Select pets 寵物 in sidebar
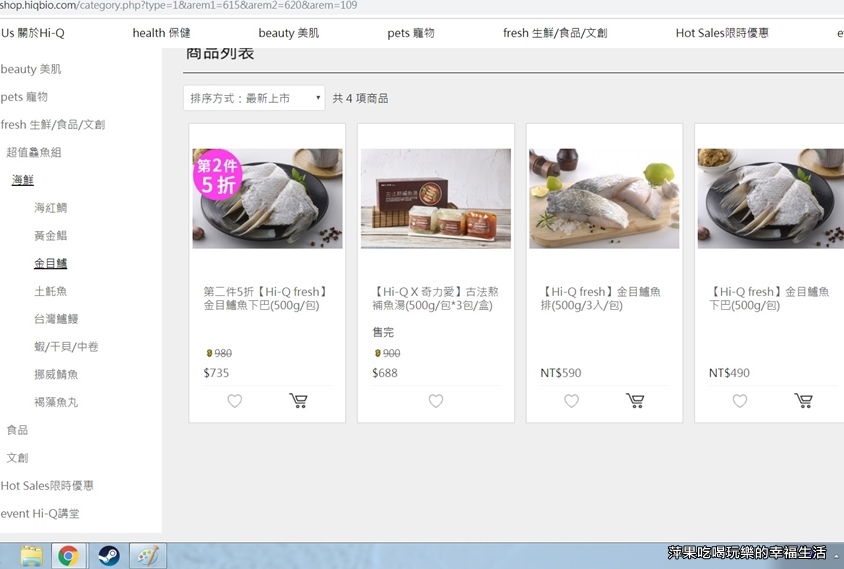The width and height of the screenshot is (844, 569). pos(24,97)
